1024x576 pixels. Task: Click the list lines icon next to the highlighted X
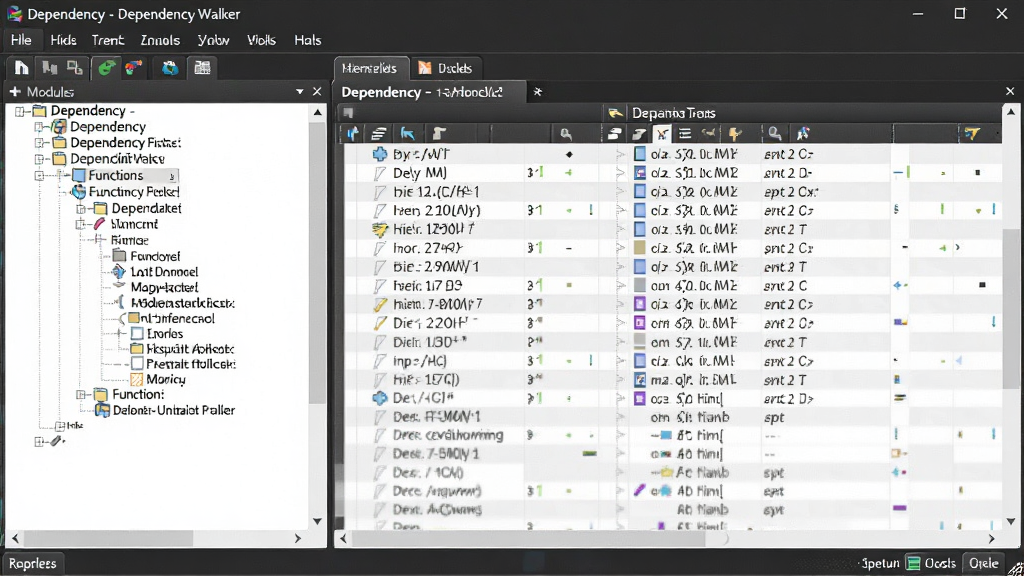point(685,134)
